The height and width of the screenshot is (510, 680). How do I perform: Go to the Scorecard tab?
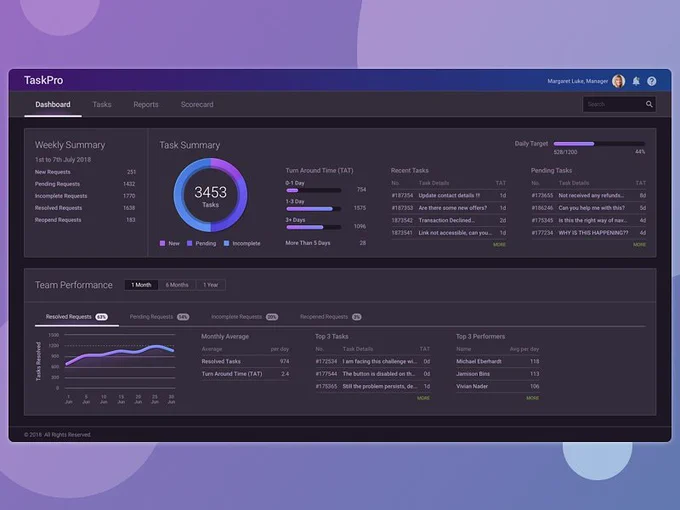(197, 105)
